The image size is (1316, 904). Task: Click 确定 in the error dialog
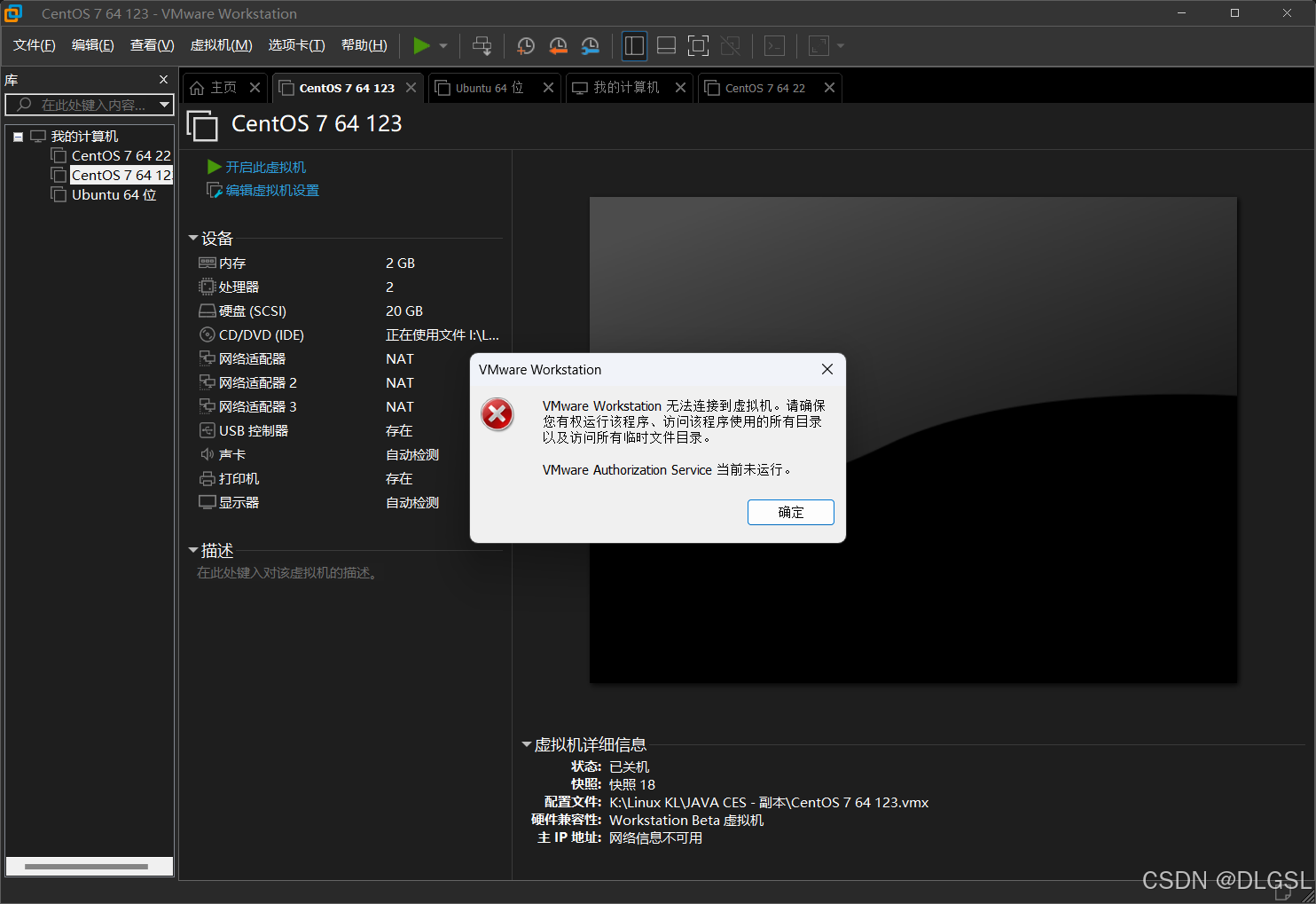(791, 512)
